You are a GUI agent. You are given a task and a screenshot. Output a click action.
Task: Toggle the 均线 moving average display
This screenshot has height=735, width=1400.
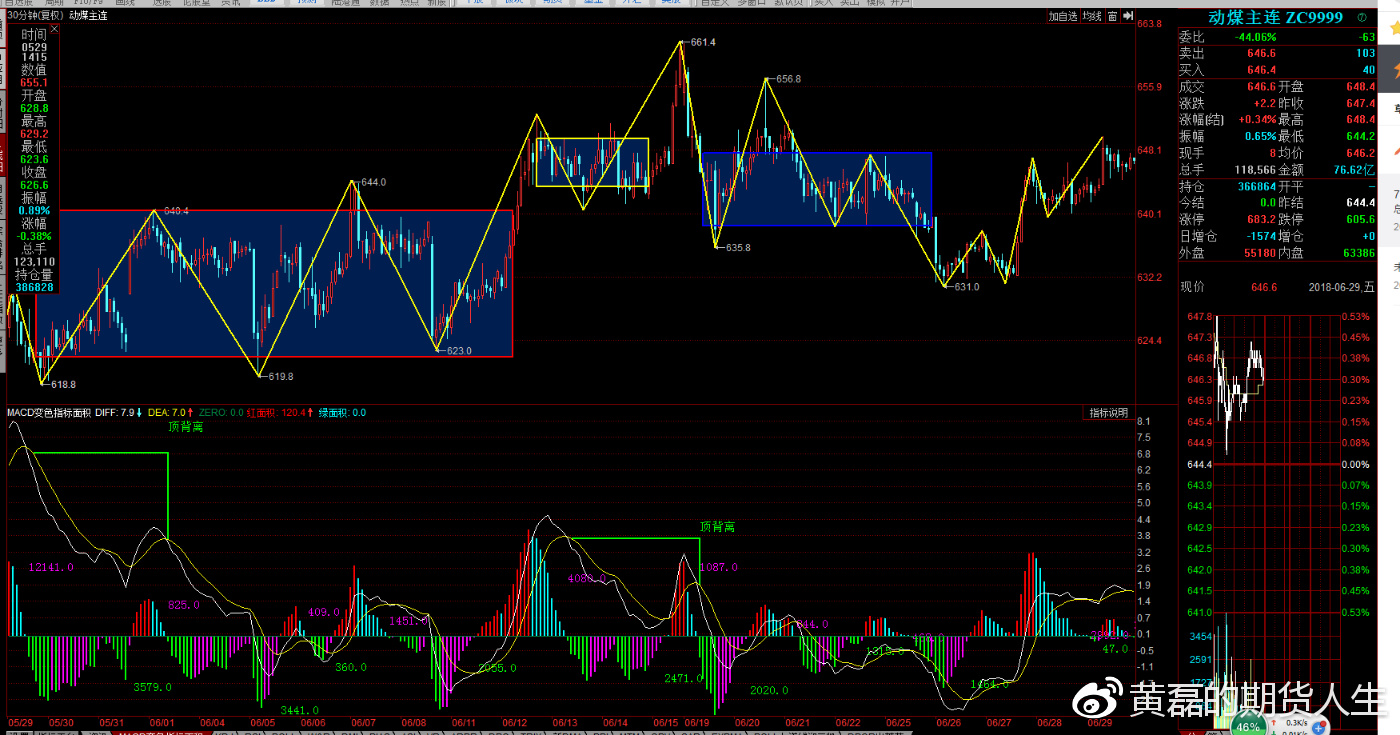(x=1093, y=16)
